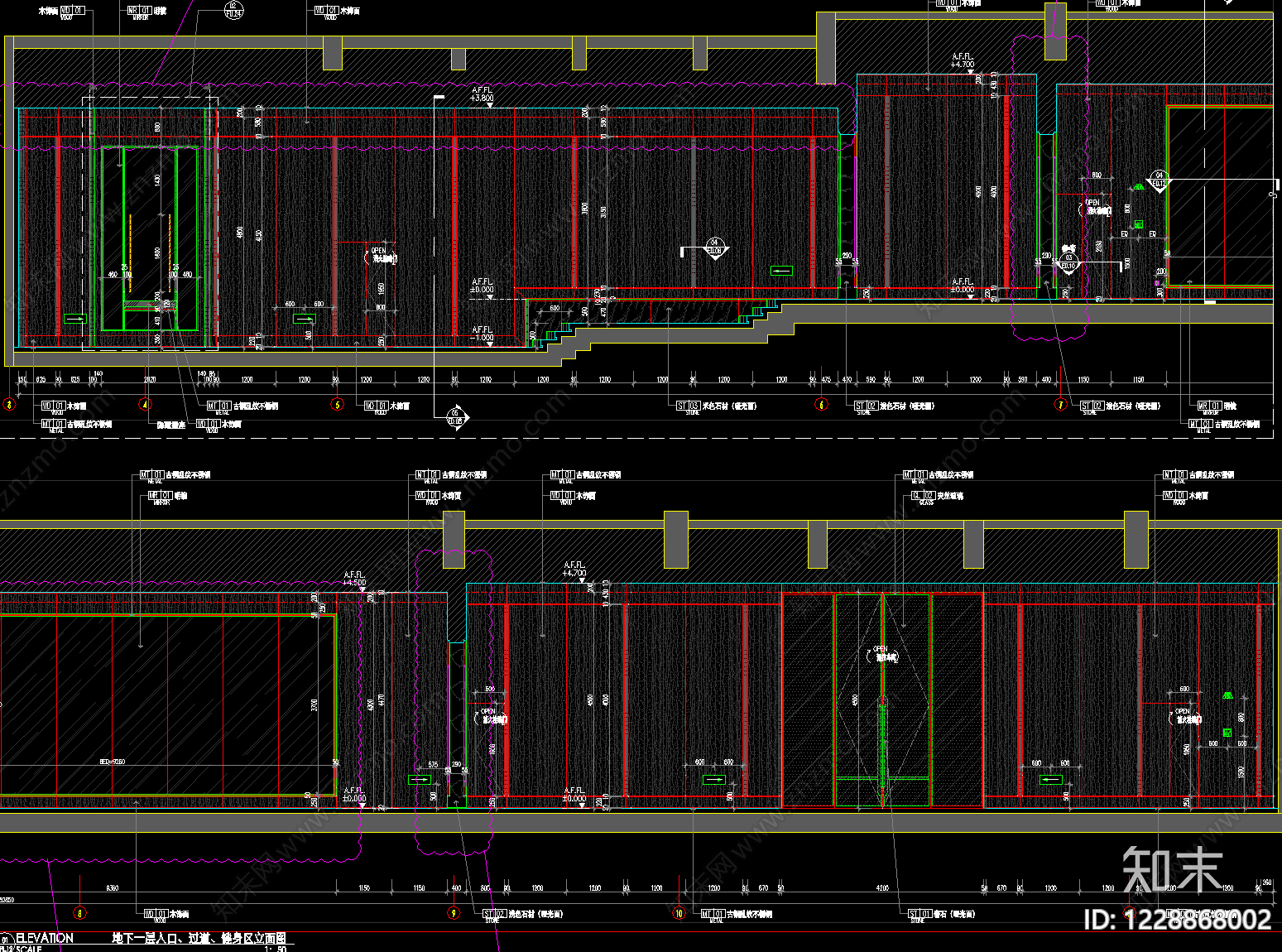The image size is (1282, 952).
Task: Select the A.F.FL. -1.000 level annotation
Action: (x=483, y=334)
